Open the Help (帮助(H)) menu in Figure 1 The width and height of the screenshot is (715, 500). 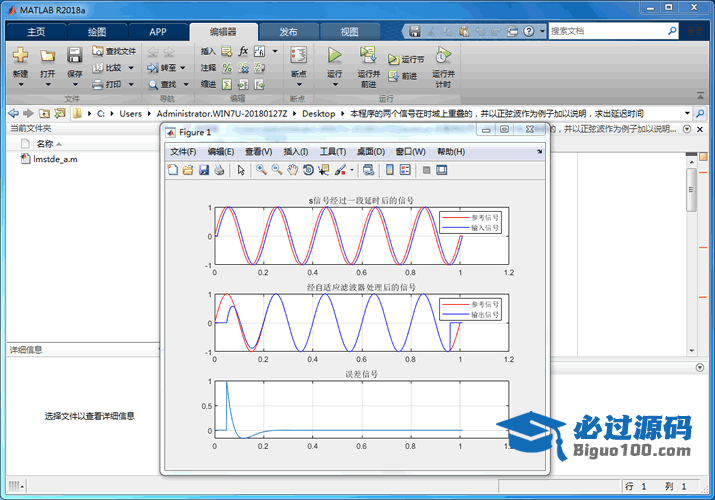(x=451, y=151)
